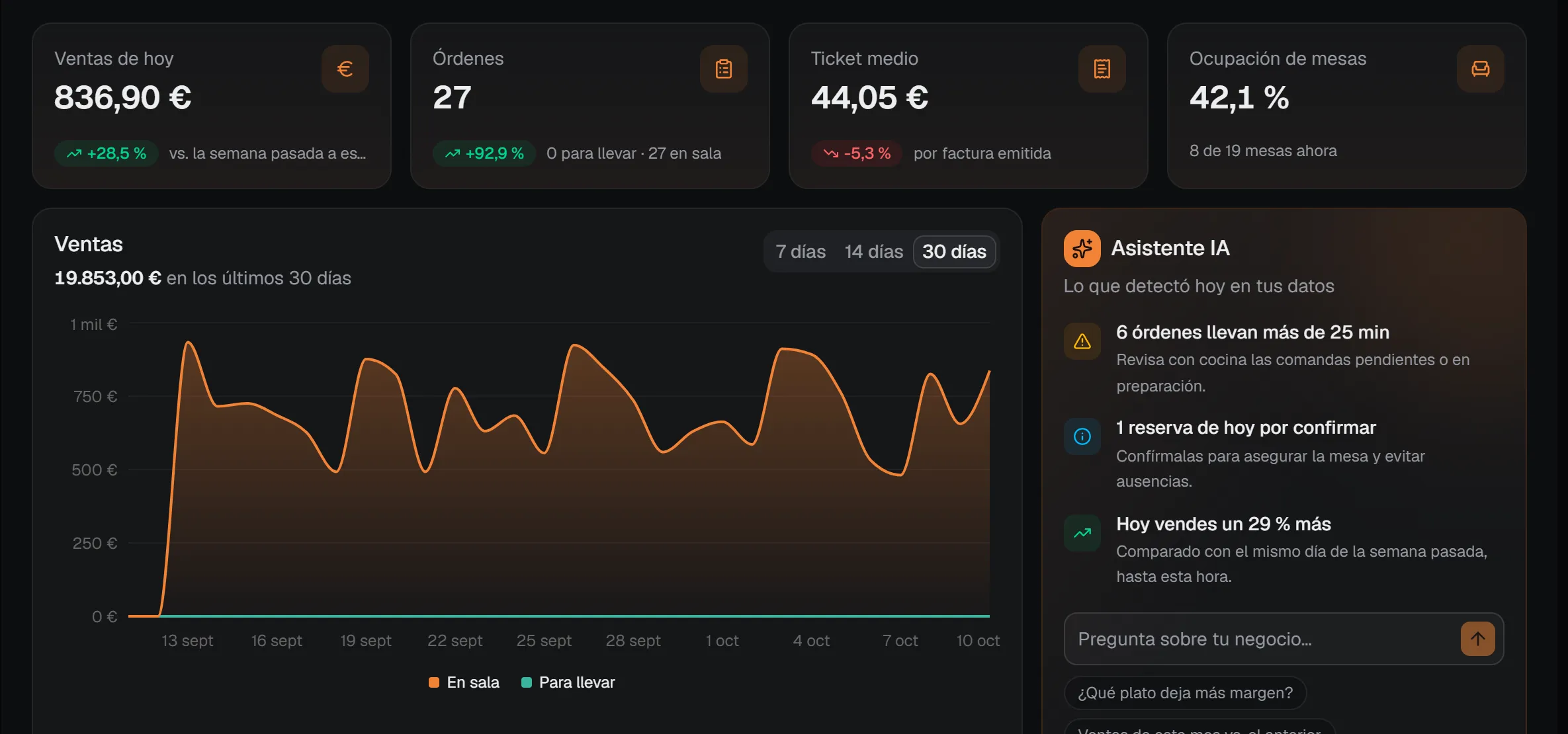Click the 19.853,00 € total sales text
This screenshot has height=734, width=1568.
point(108,278)
